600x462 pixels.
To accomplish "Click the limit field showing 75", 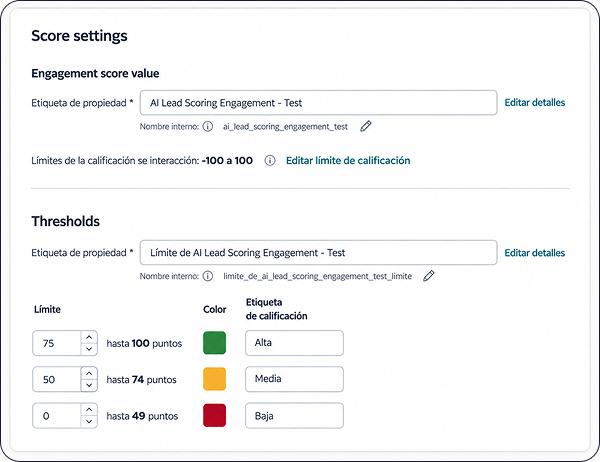I will 57,343.
